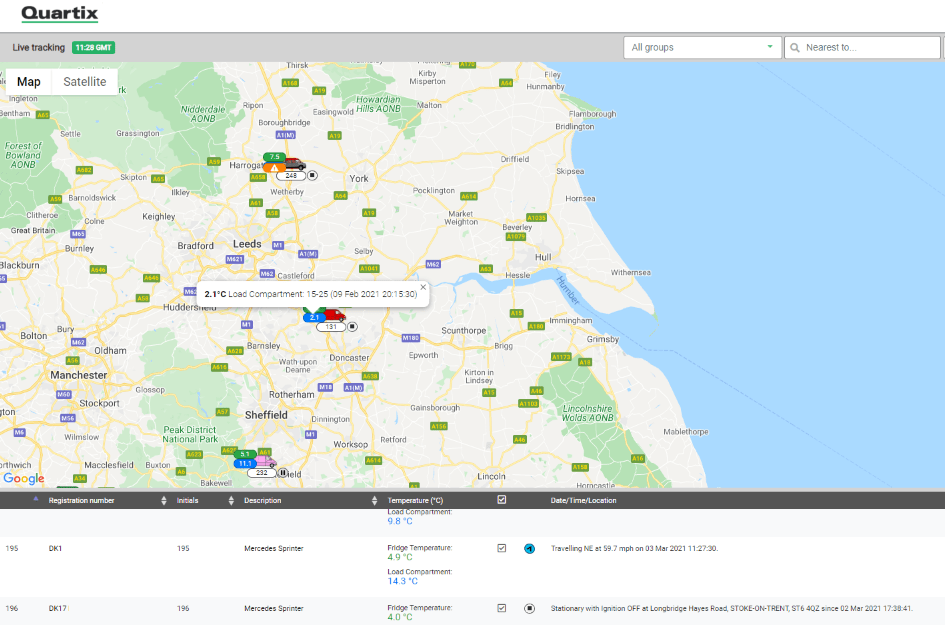
Task: Click the 2.1°C Load Compartment popup text
Action: pos(310,294)
